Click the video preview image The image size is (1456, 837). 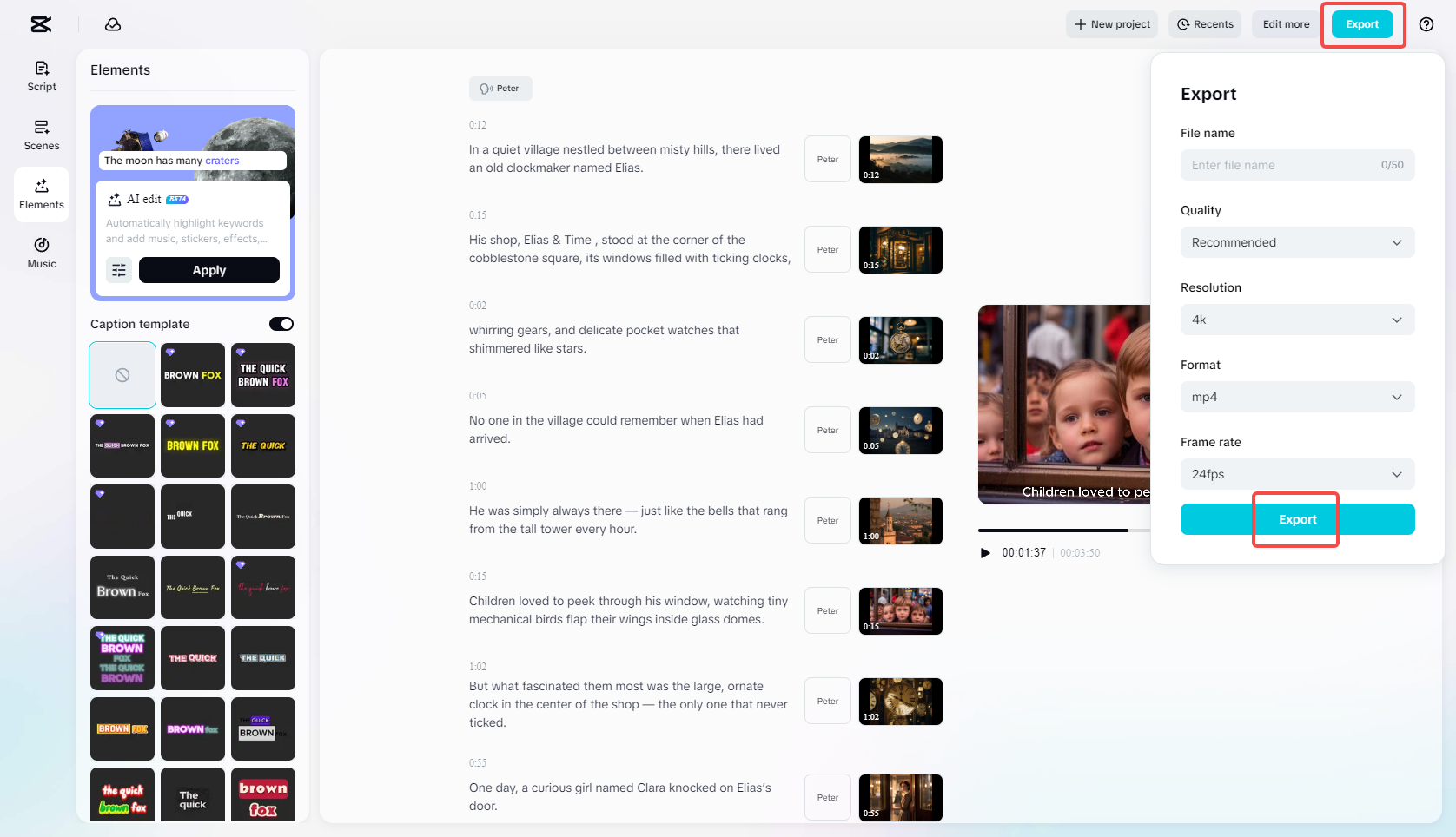pos(1064,405)
